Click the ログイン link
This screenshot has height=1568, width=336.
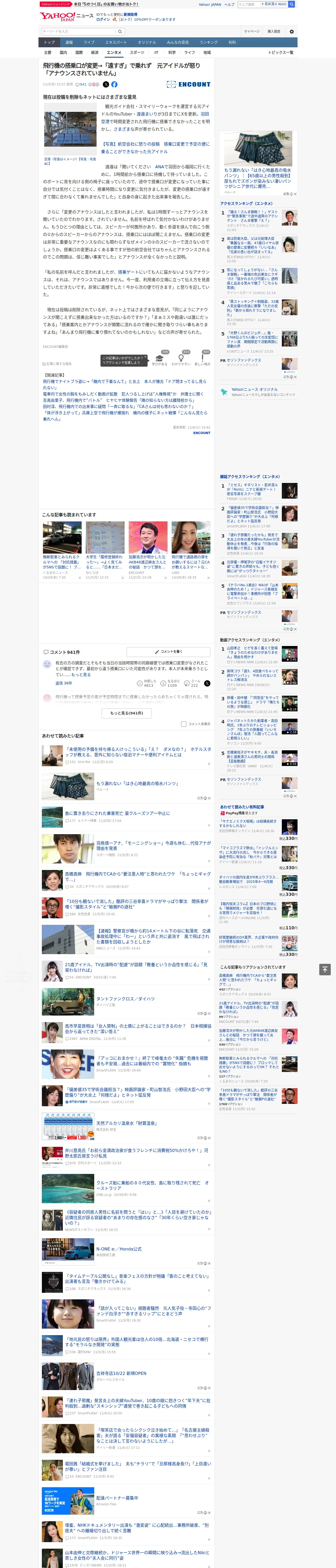tap(103, 20)
